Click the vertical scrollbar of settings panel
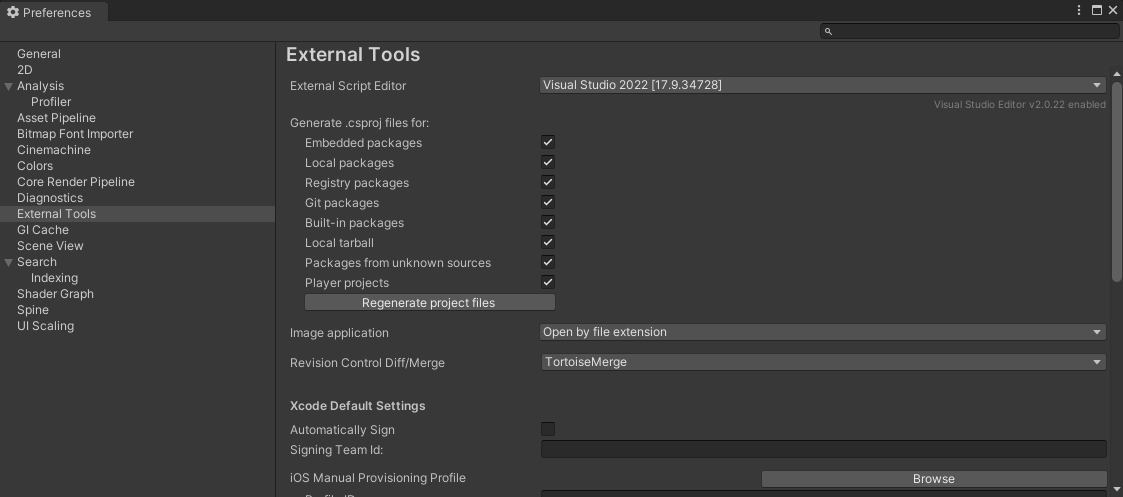 point(1117,180)
